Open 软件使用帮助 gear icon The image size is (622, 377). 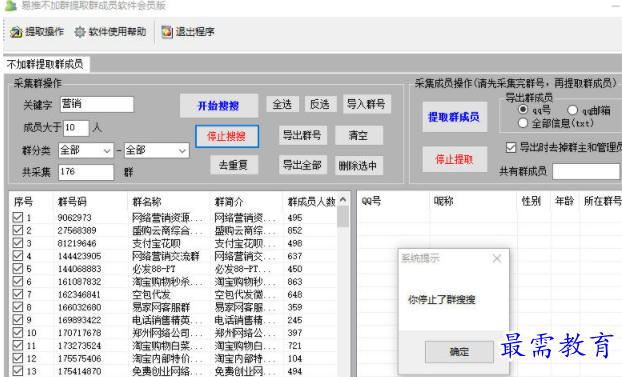tap(80, 32)
